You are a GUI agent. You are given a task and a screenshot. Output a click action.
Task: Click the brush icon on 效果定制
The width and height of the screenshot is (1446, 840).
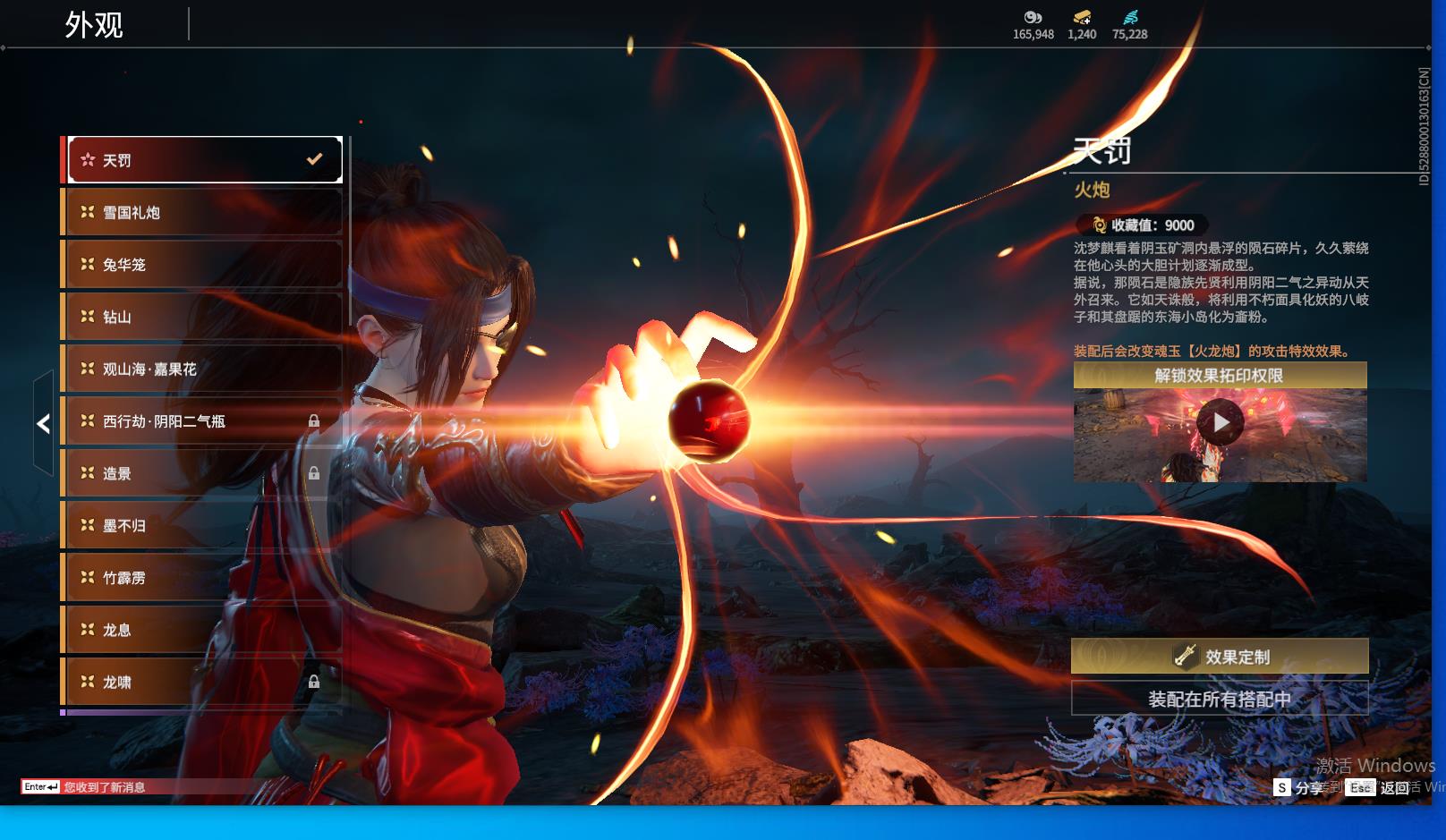tap(1186, 657)
